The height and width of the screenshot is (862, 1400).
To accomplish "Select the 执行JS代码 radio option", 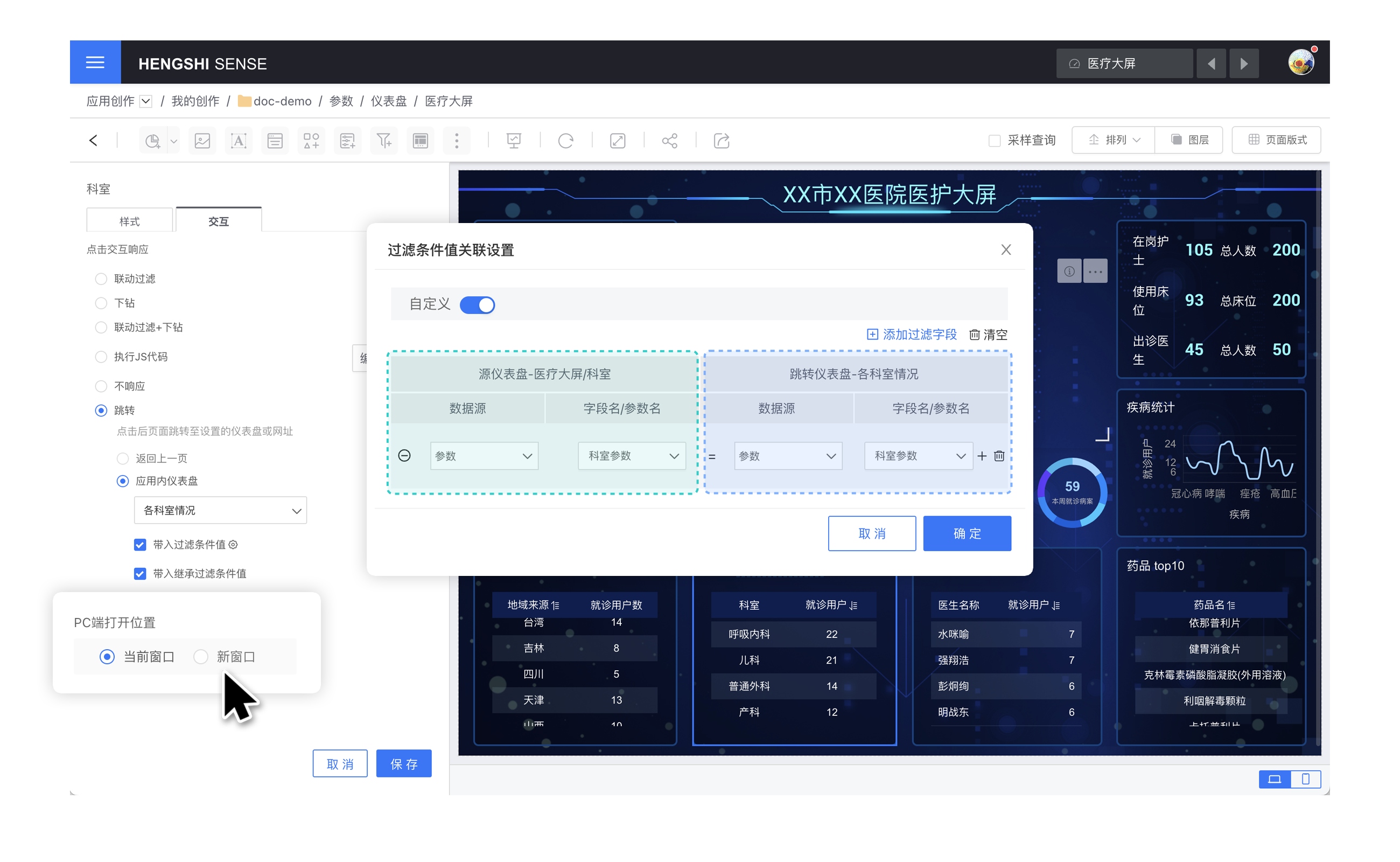I will tap(101, 357).
